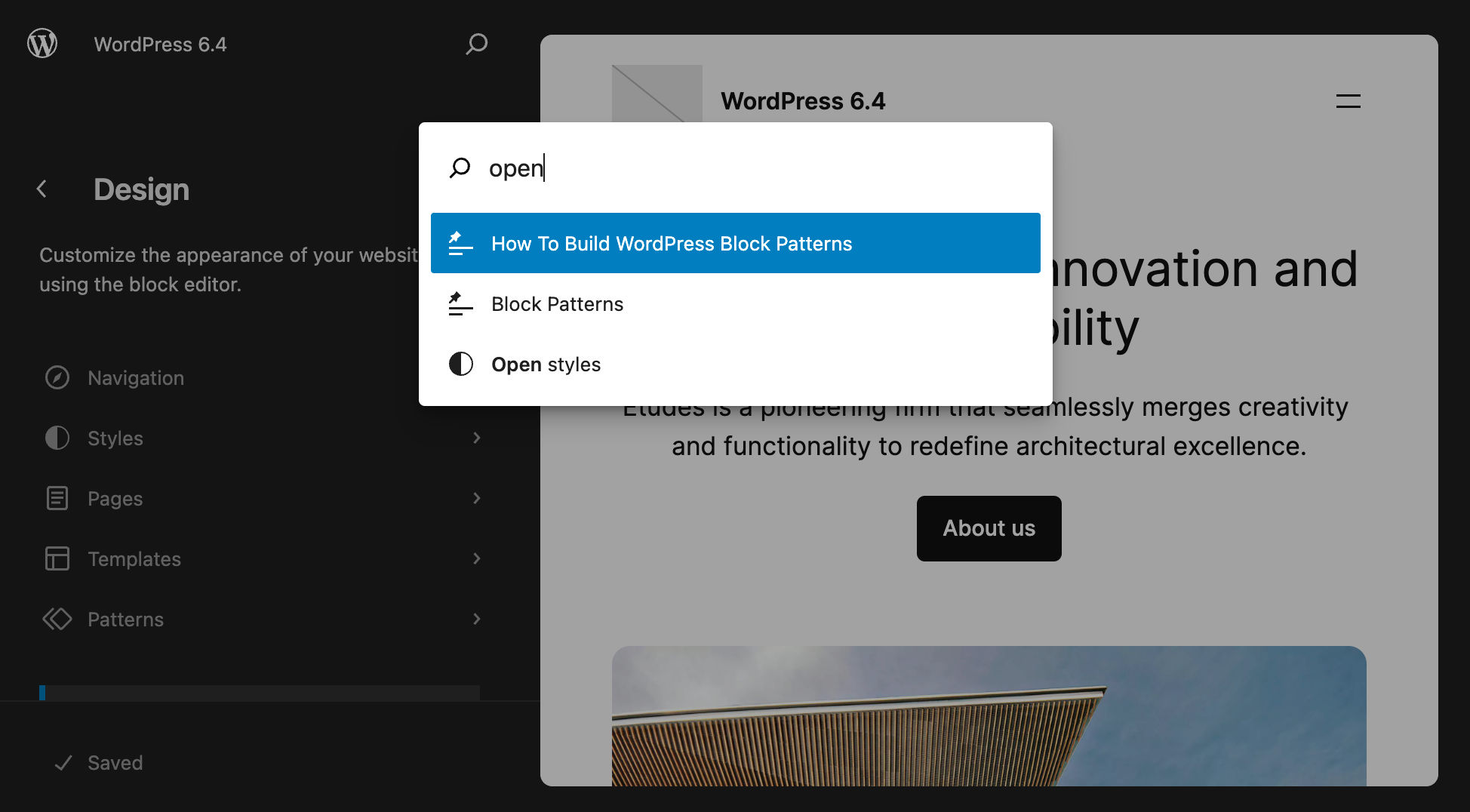Click the blue progress bar at the sidebar bottom

coord(42,692)
